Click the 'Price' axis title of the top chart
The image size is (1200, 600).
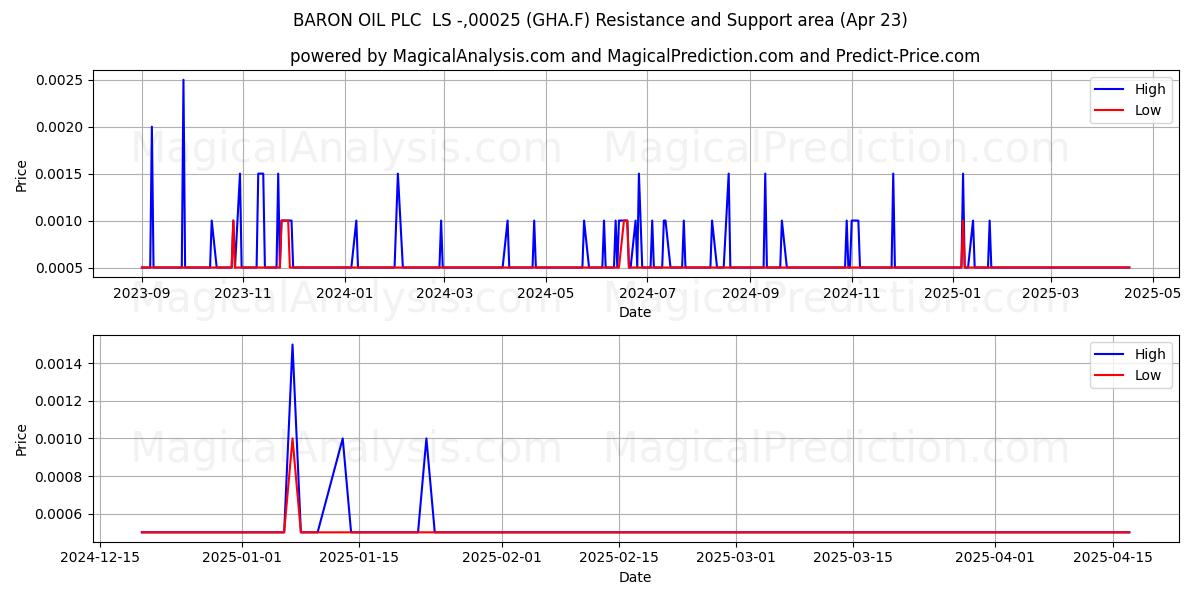pyautogui.click(x=22, y=174)
